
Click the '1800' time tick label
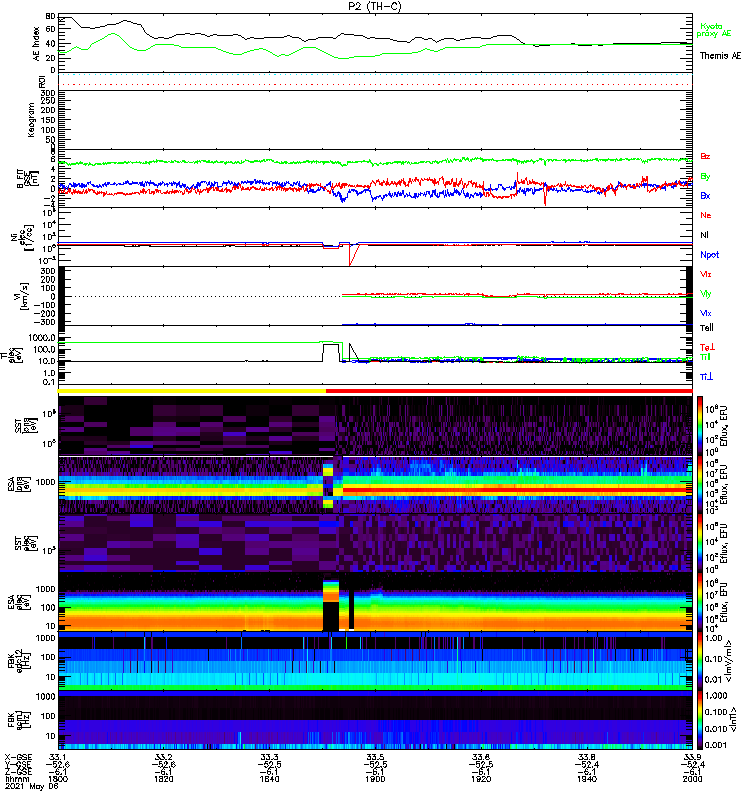click(x=58, y=779)
